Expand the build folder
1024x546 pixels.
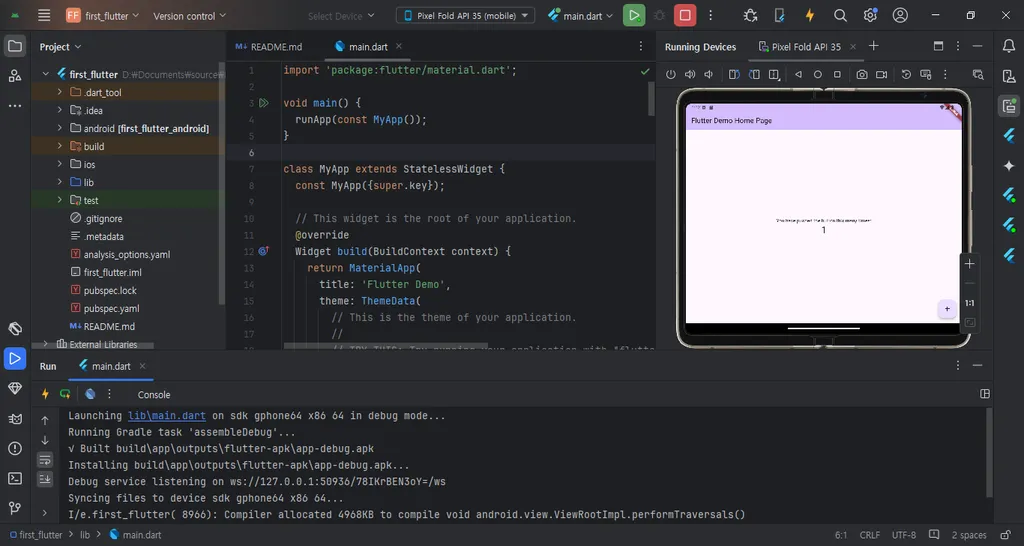pyautogui.click(x=59, y=146)
